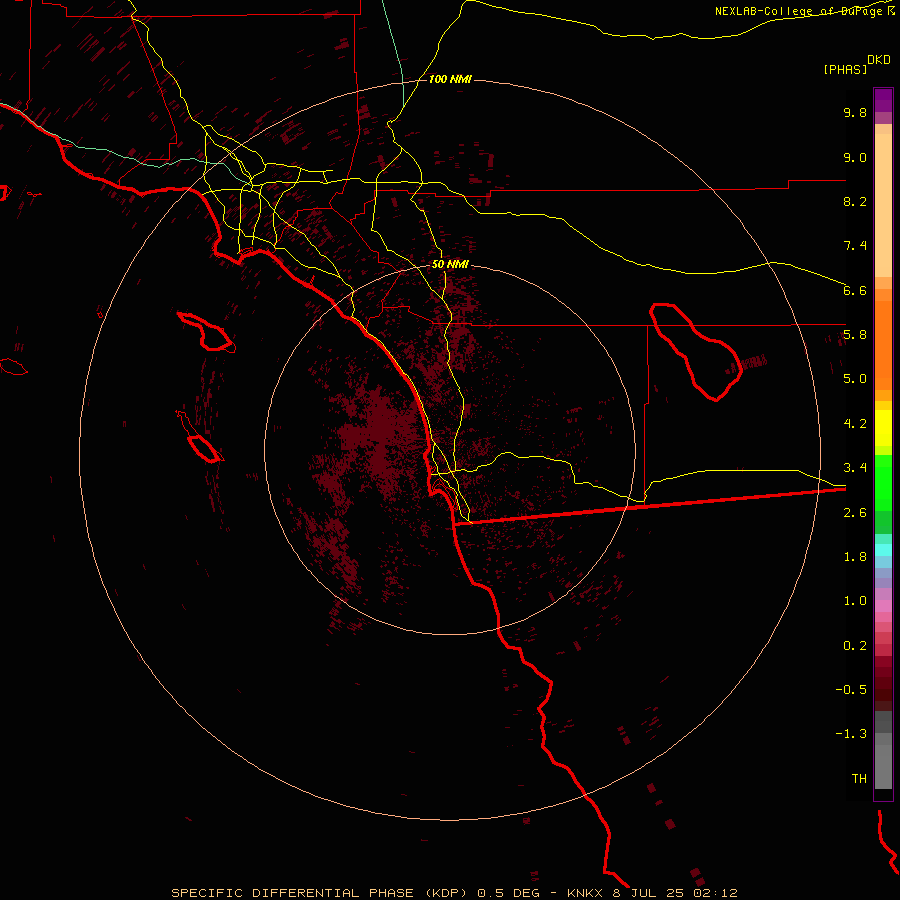Click the 6.6 value on the scale
Viewport: 900px width, 900px height.
point(855,290)
